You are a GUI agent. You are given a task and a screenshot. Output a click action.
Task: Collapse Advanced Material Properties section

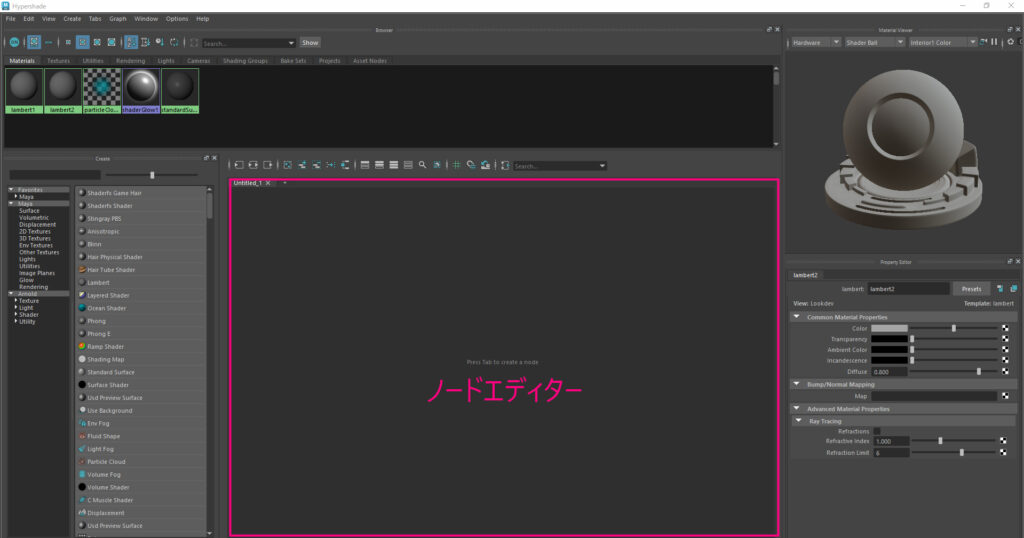pos(797,409)
